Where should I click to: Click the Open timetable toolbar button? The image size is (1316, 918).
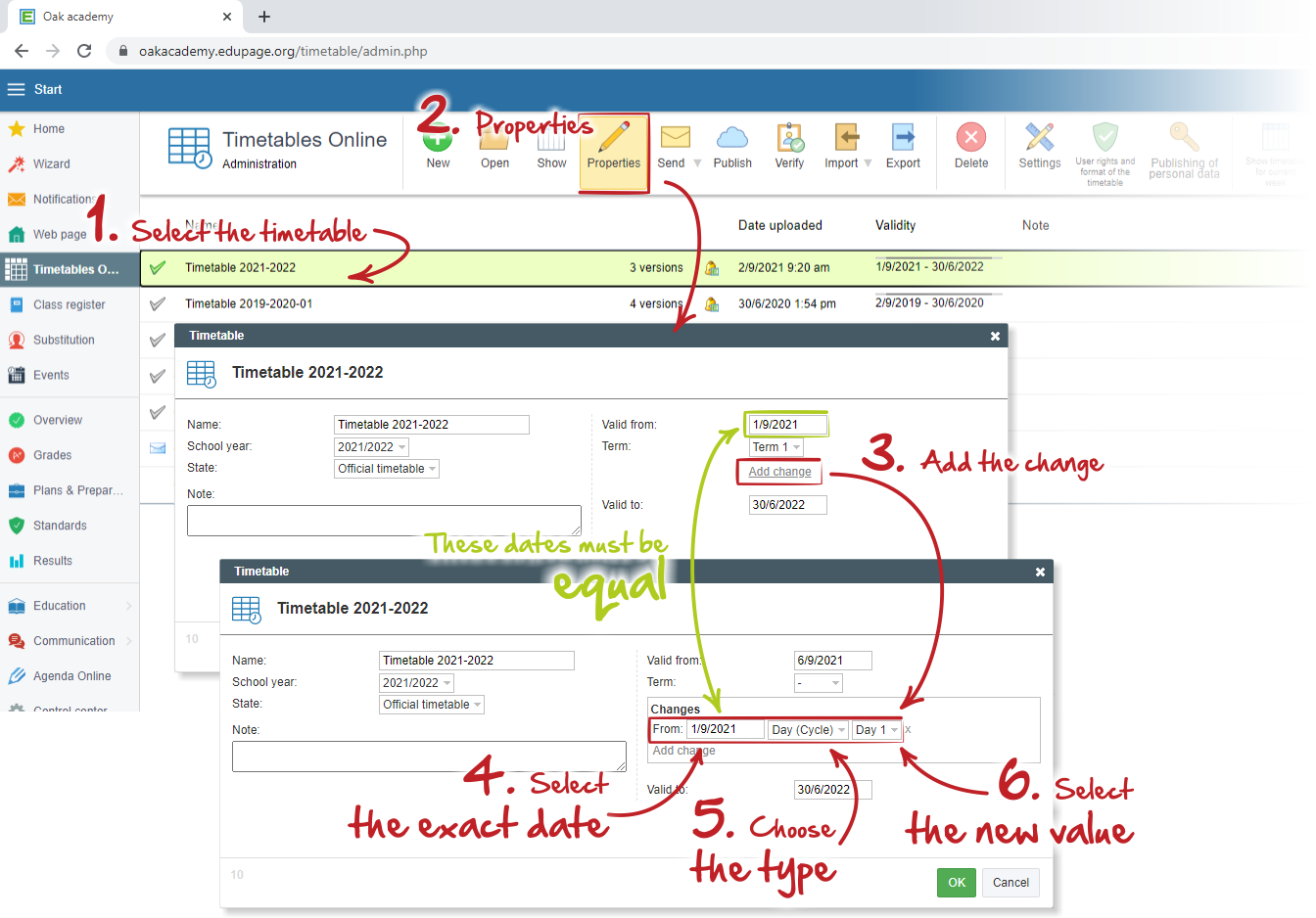point(494,147)
